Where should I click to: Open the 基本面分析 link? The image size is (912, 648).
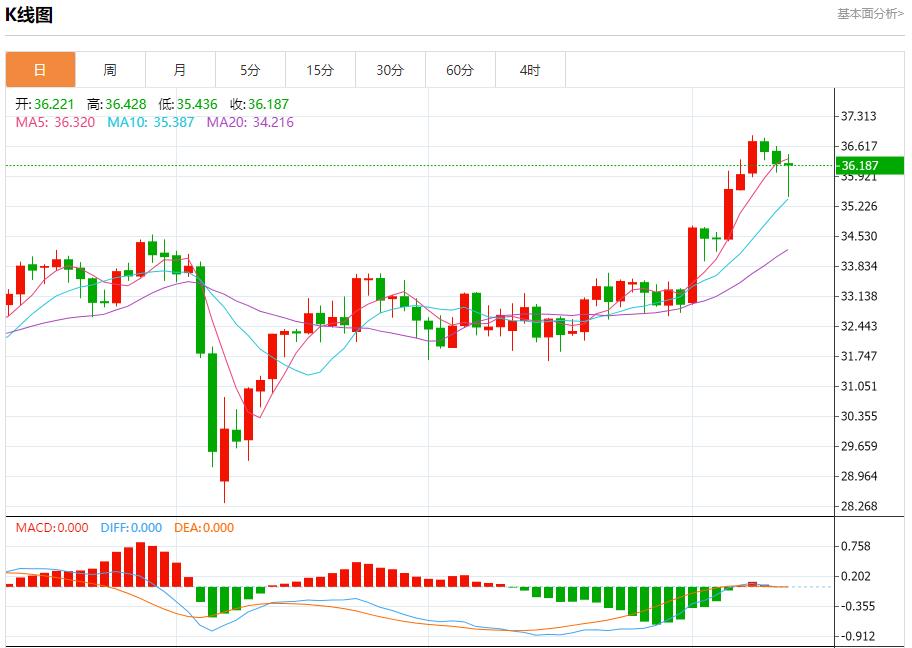pos(869,13)
